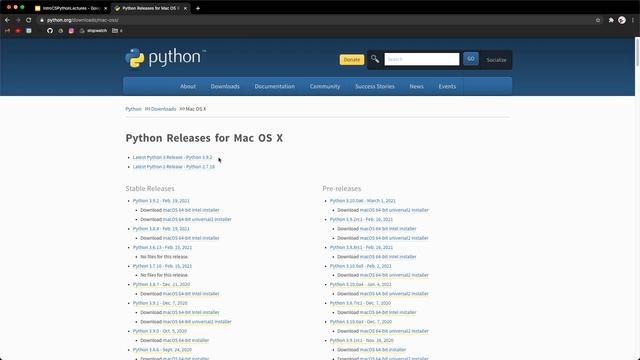640x360 pixels.
Task: Open the Chrome extensions puzzle icon
Action: pos(611,20)
